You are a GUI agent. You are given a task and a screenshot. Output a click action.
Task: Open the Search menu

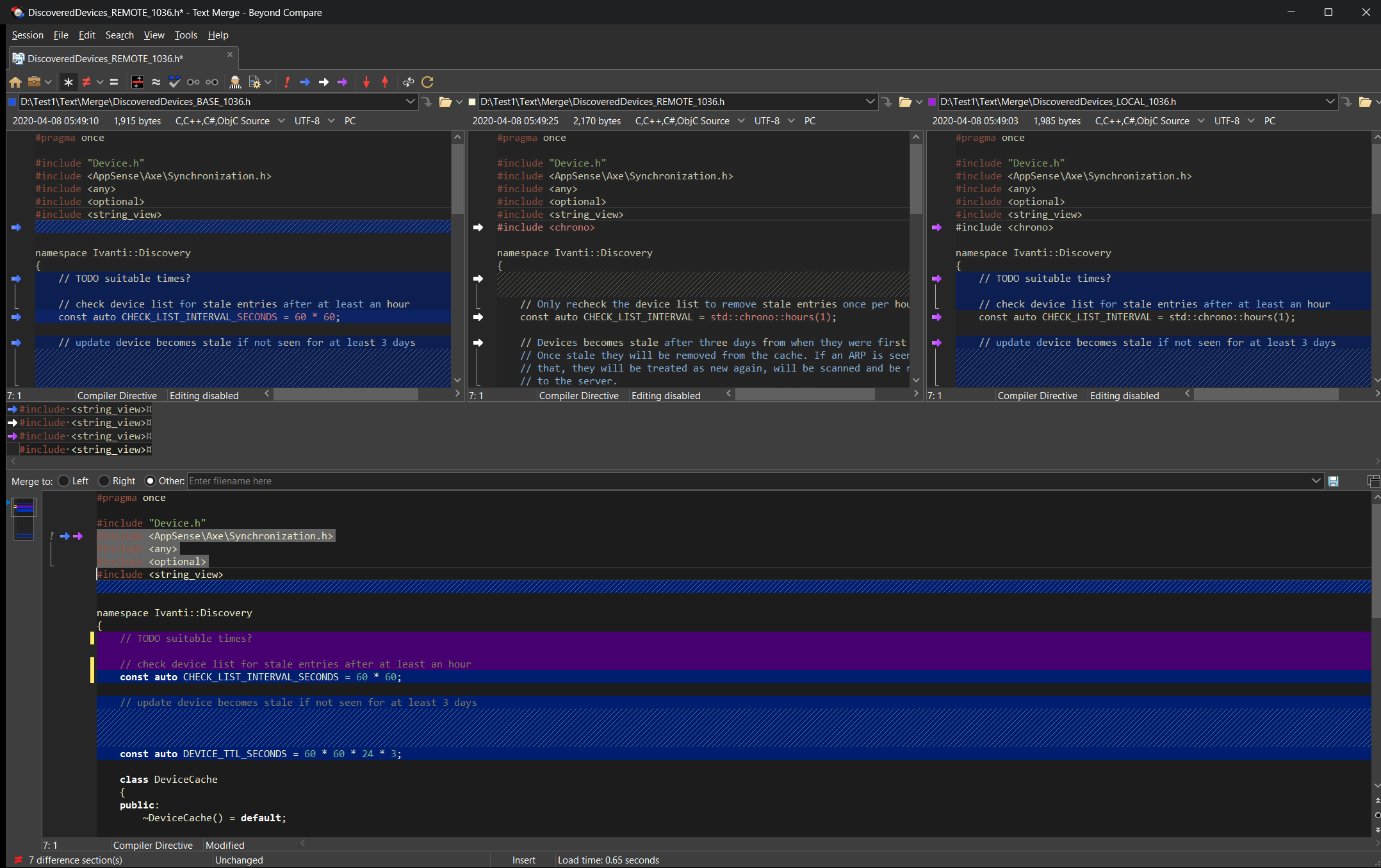pyautogui.click(x=120, y=35)
